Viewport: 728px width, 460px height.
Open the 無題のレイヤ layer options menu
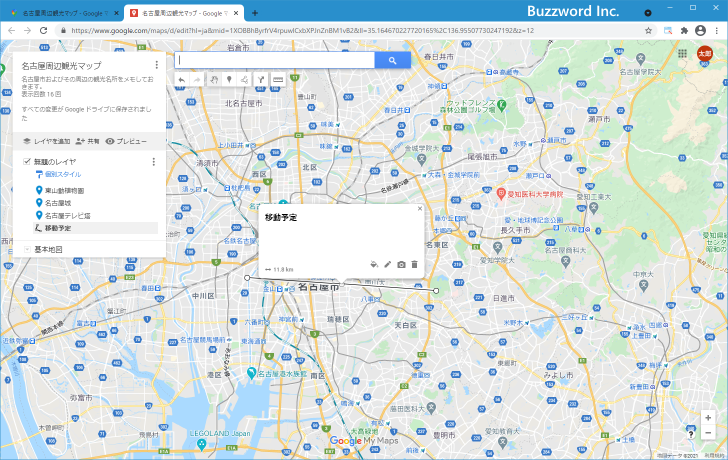[154, 162]
